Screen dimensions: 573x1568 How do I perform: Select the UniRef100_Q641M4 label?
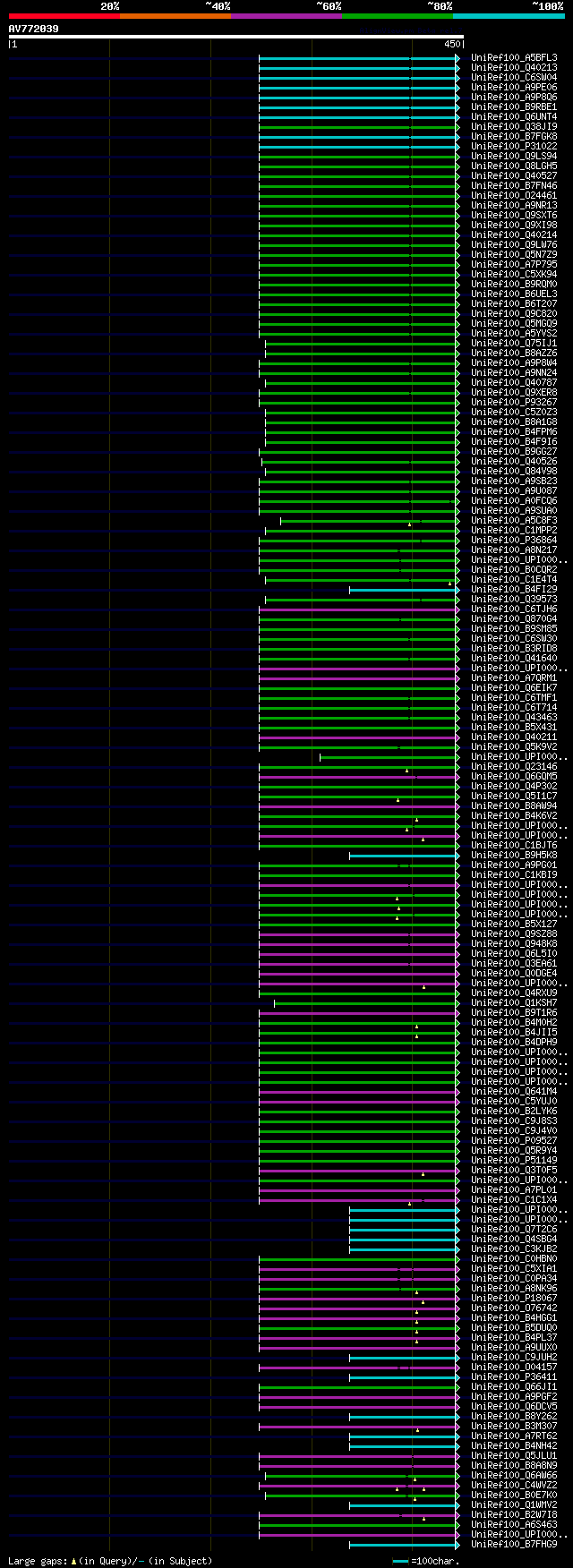click(514, 1092)
